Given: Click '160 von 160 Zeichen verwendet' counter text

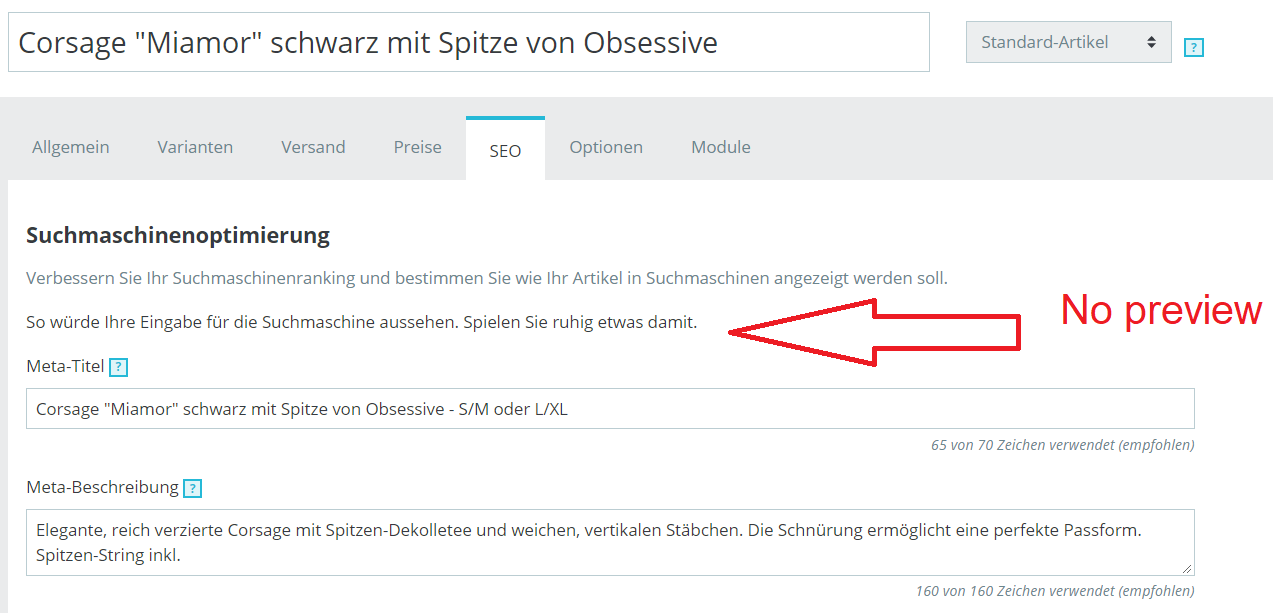Looking at the screenshot, I should [x=1055, y=591].
